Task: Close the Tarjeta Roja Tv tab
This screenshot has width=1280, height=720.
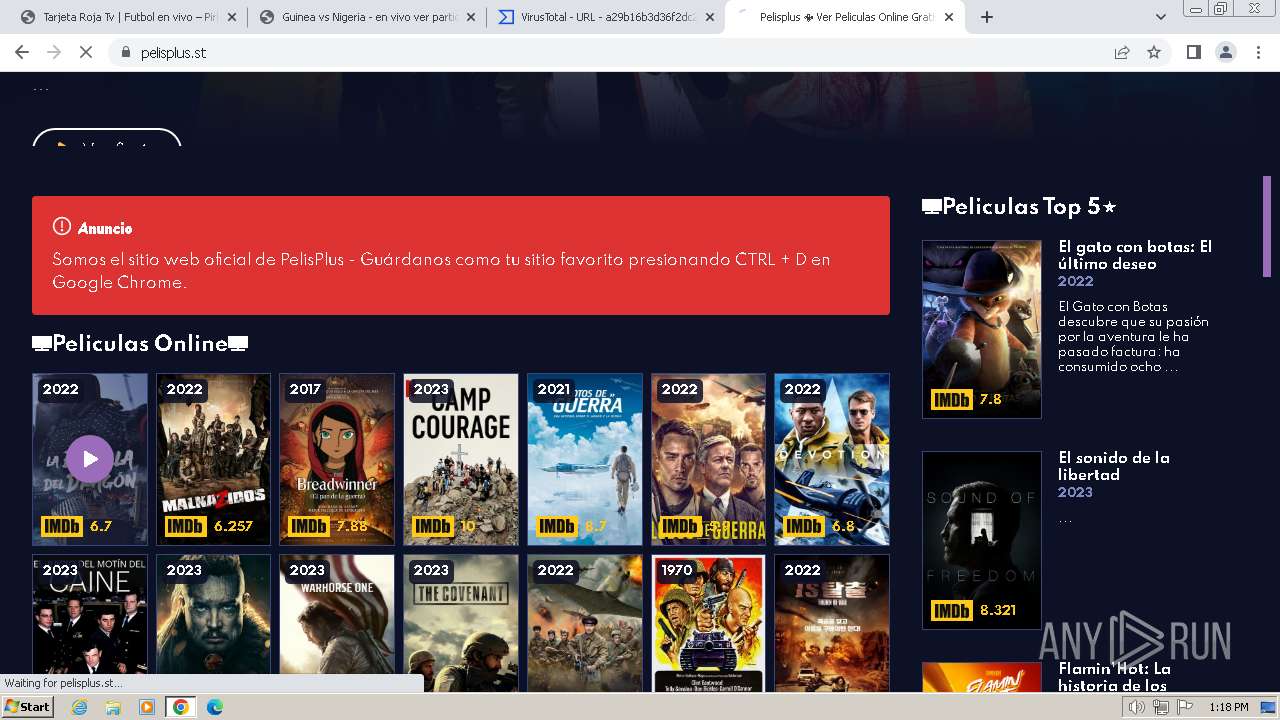Action: coord(232,17)
